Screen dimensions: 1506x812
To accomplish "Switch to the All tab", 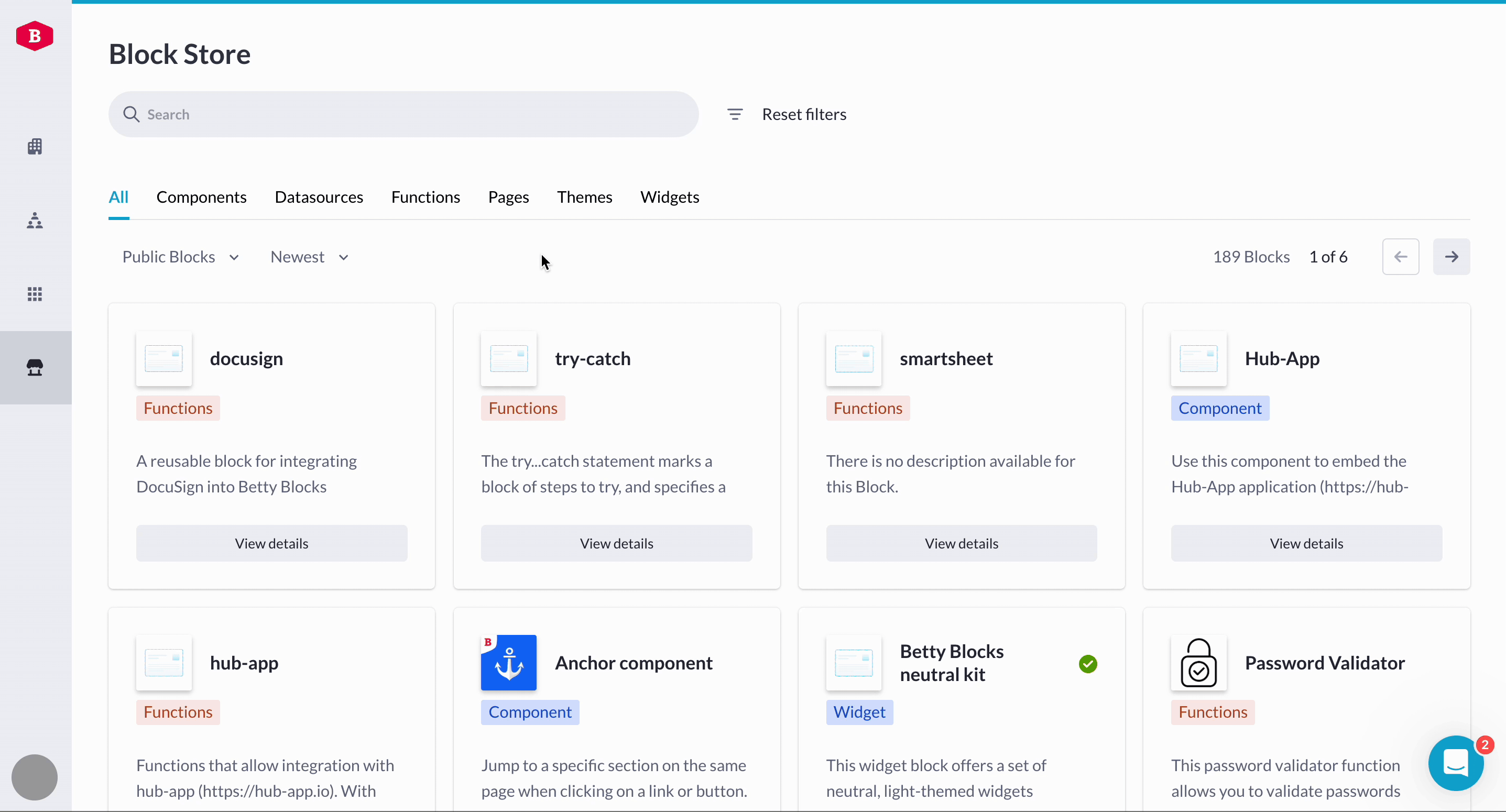I will [118, 197].
